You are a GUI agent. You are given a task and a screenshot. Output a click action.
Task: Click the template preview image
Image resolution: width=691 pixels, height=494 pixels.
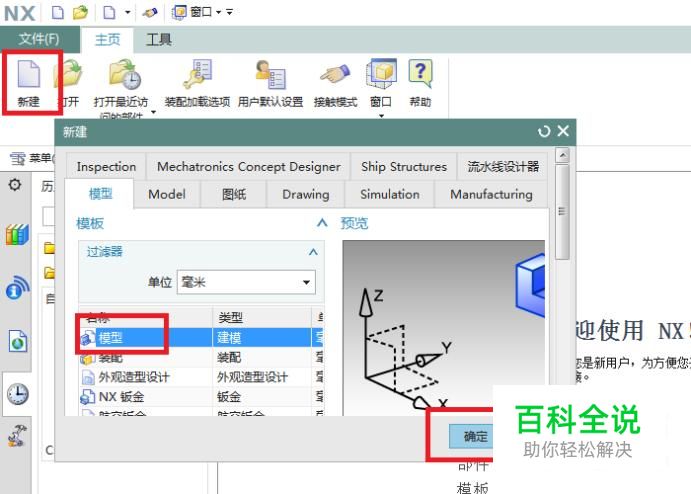point(444,328)
